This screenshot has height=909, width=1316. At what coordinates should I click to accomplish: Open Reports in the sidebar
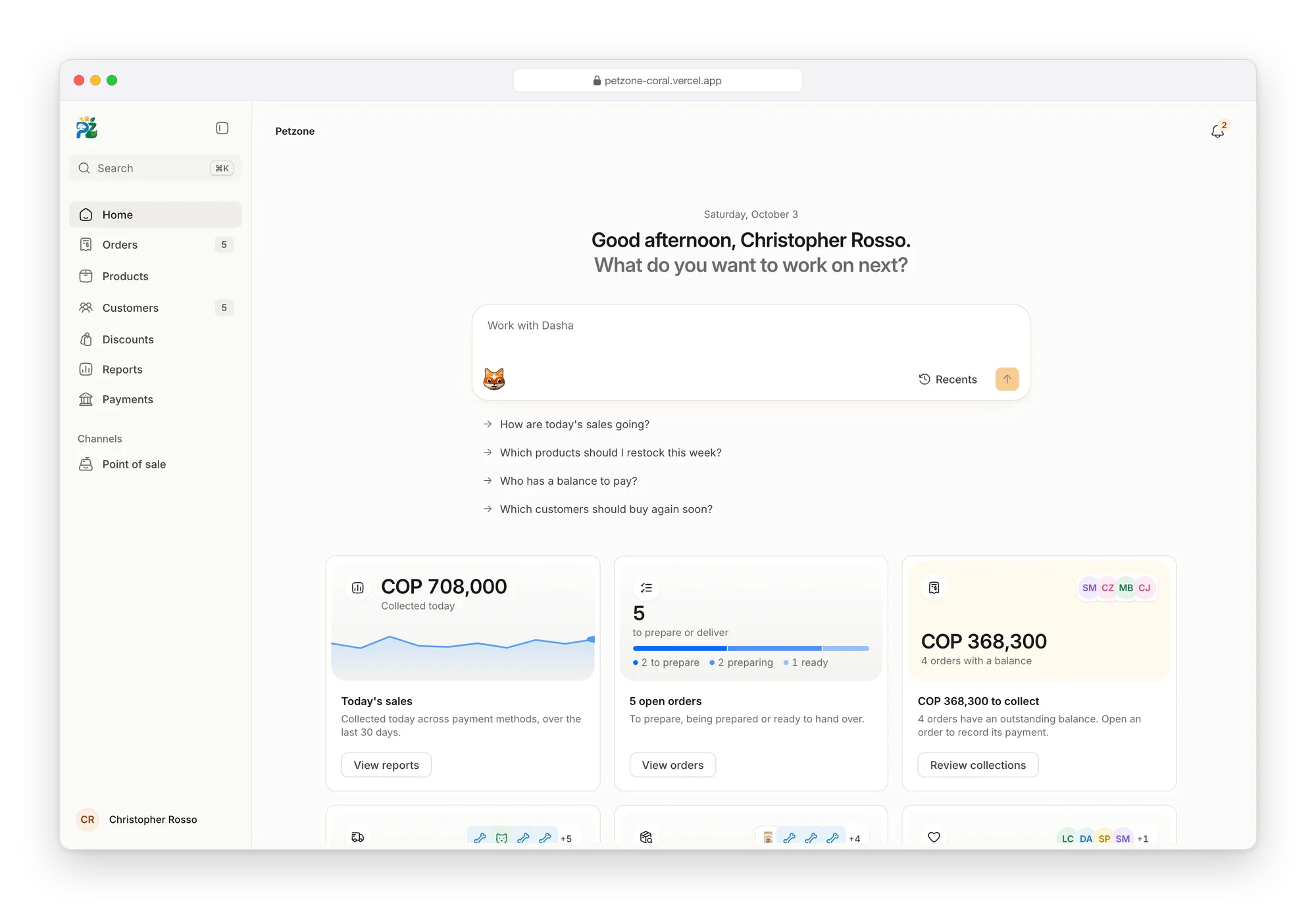(x=155, y=370)
